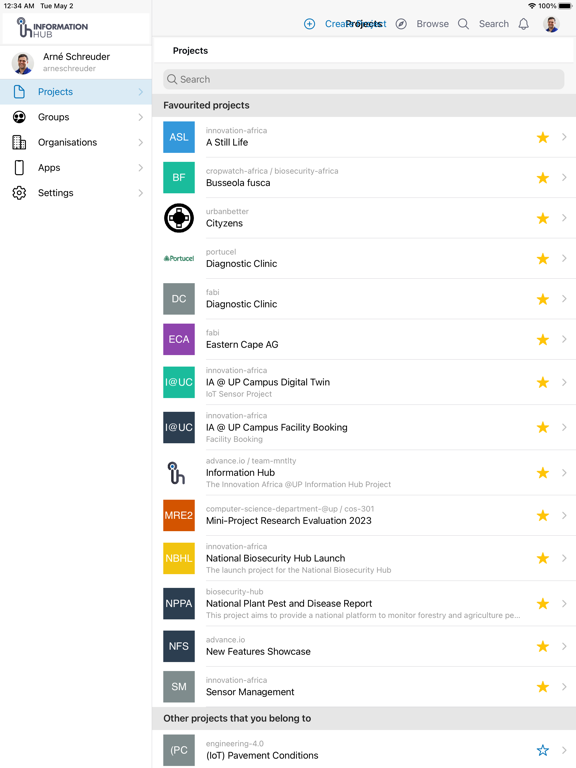Click the Browse compass icon

tap(401, 24)
